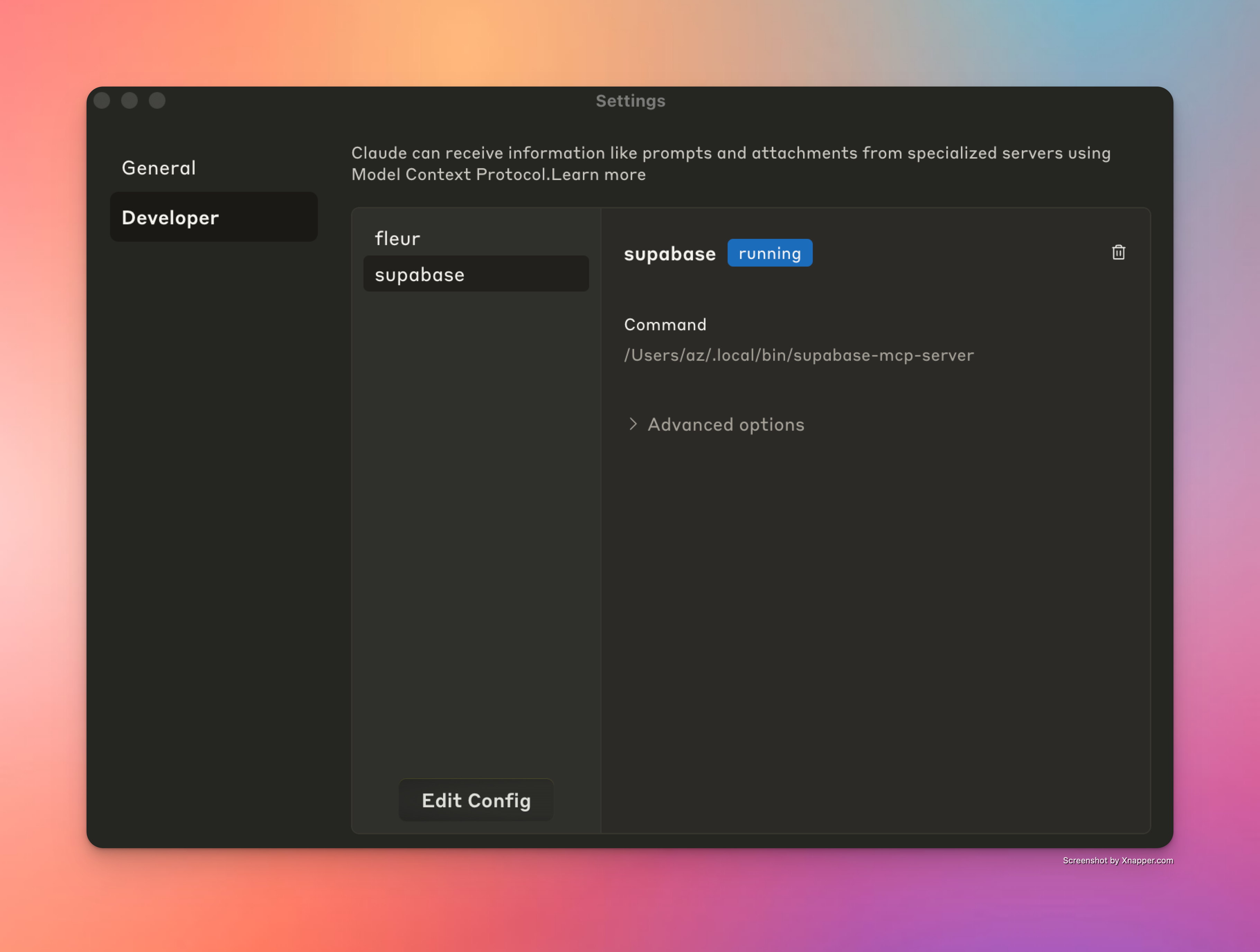Click empty area below supabase in server list
Viewport: 1260px width, 952px height.
476,513
